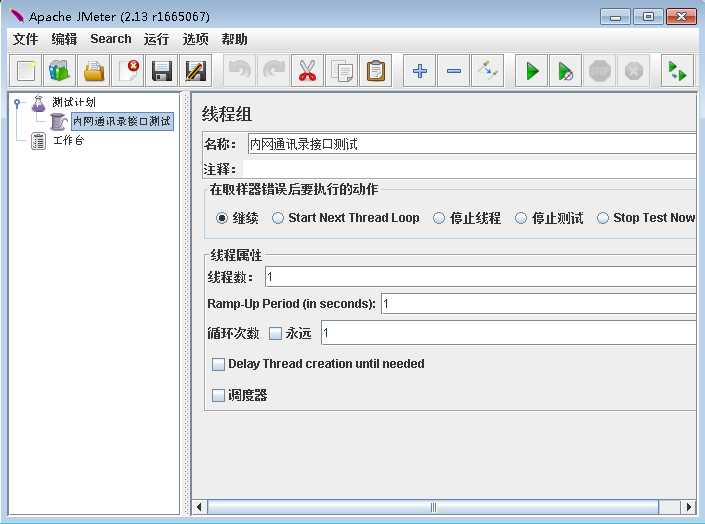This screenshot has height=524, width=705.
Task: Check the 永远 loop forever checkbox
Action: (x=275, y=333)
